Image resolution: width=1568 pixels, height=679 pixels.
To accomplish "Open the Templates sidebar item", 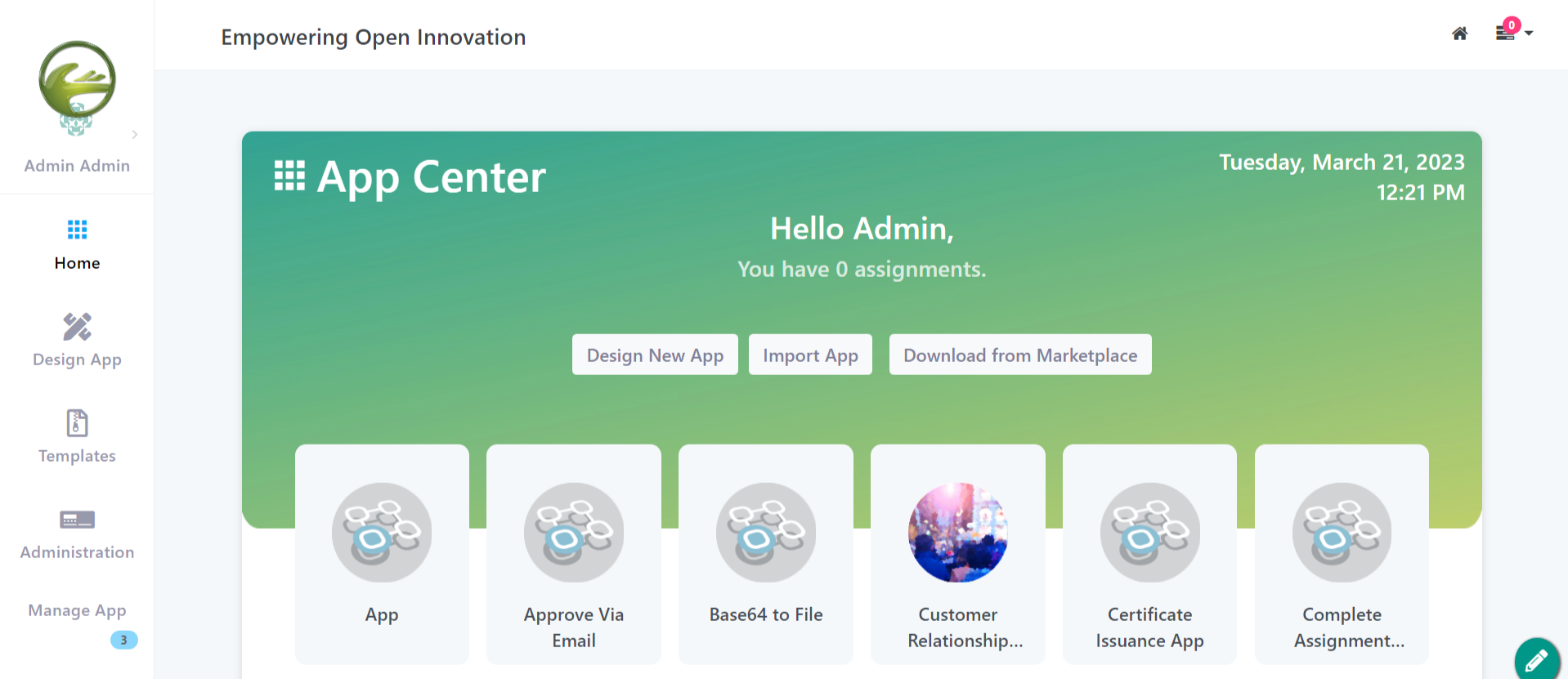I will tap(77, 436).
